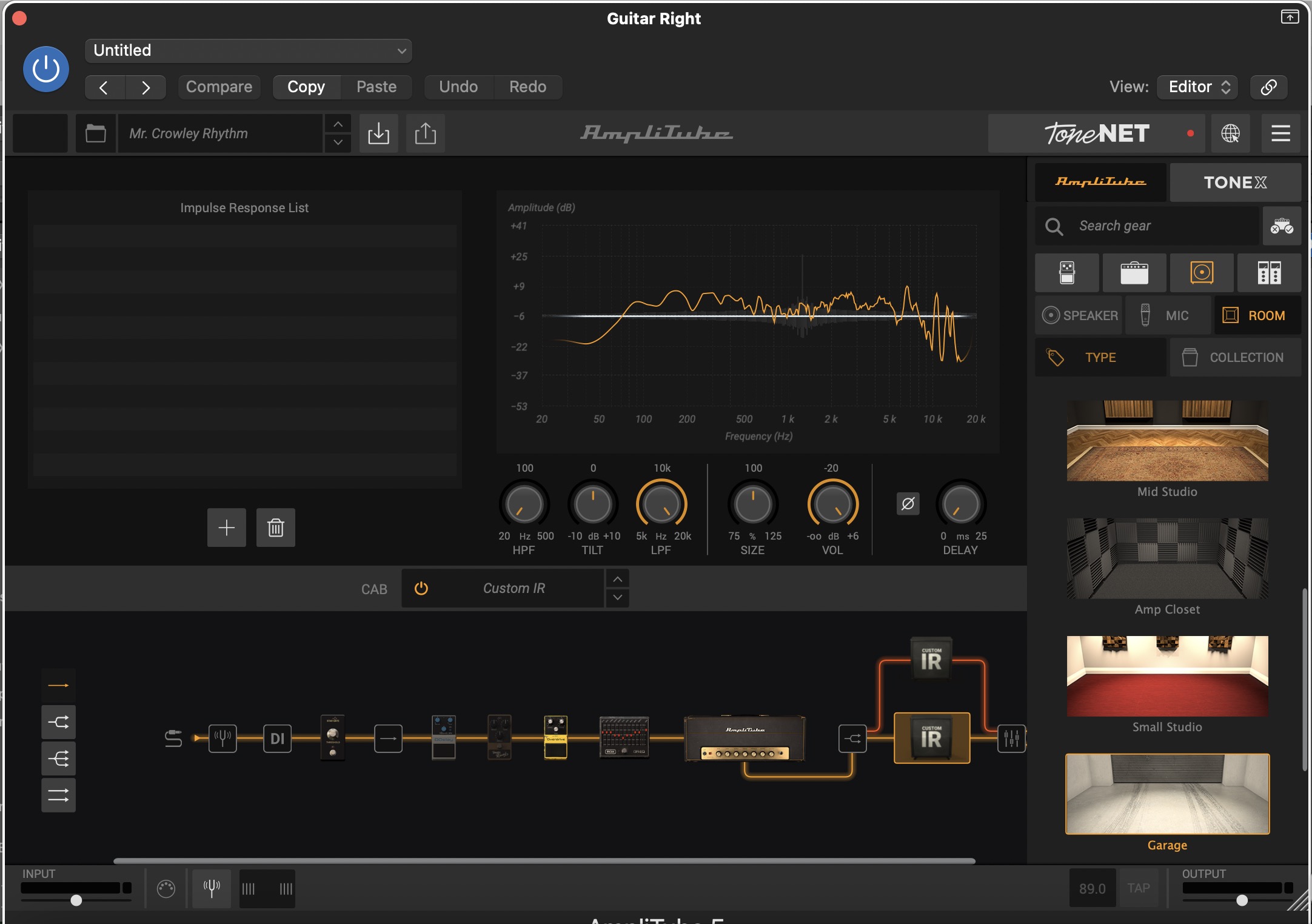Step Custom IR cab selection up

tap(617, 579)
